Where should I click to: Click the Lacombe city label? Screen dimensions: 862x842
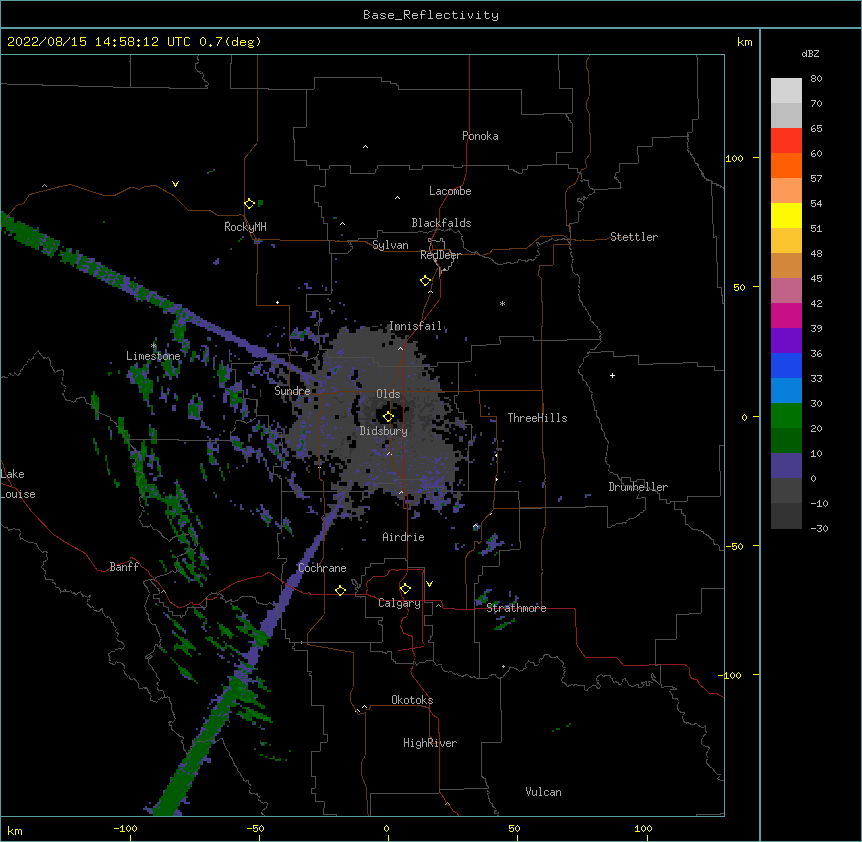[x=450, y=191]
